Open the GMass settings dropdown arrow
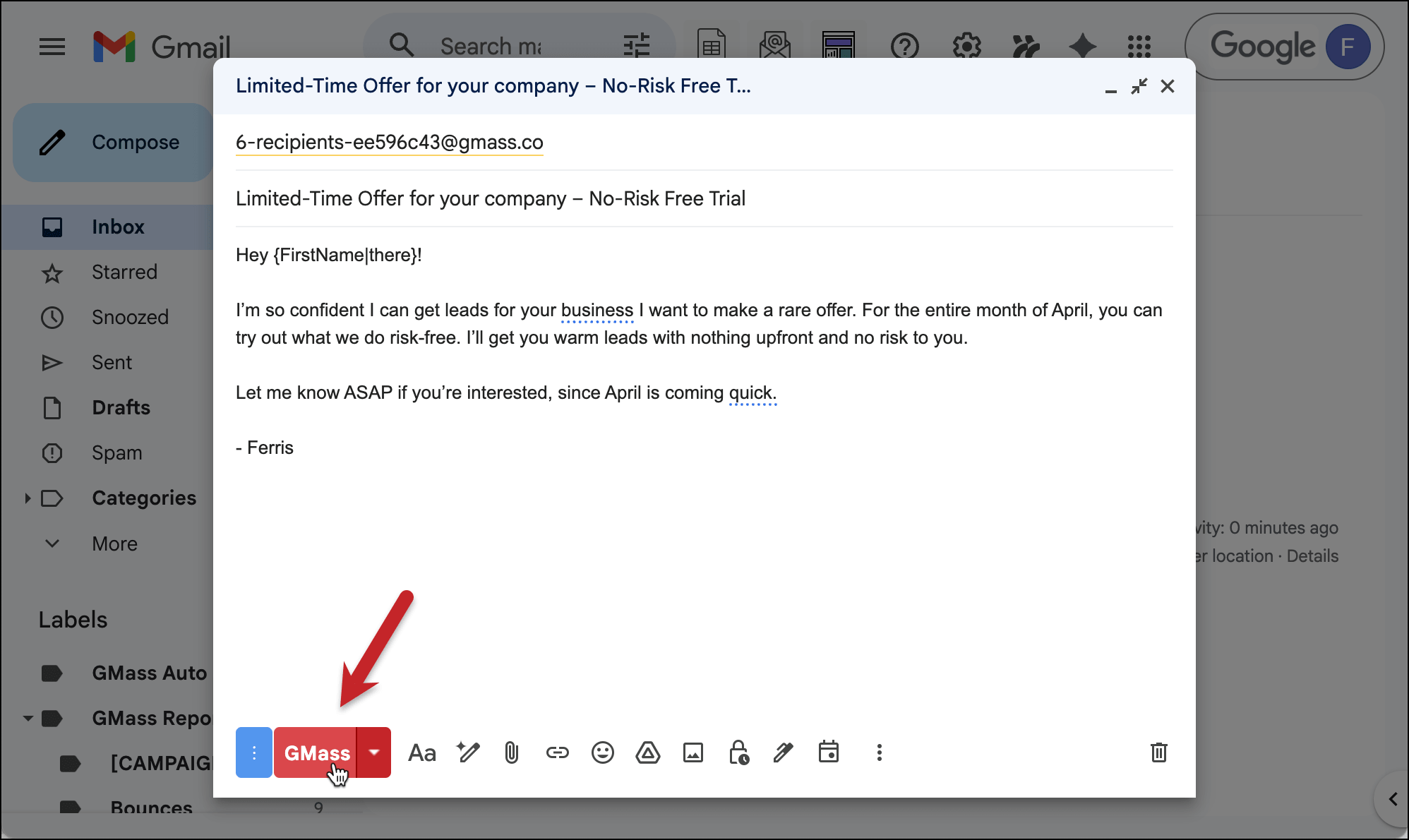The height and width of the screenshot is (840, 1409). coord(374,752)
